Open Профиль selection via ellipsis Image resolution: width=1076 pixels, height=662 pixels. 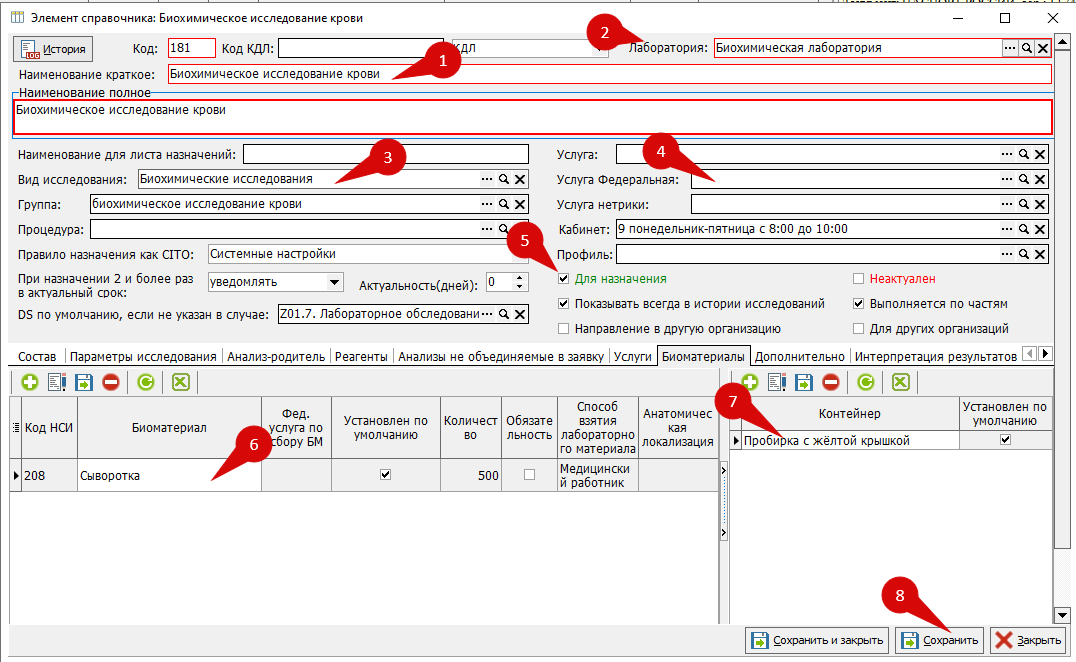1007,255
